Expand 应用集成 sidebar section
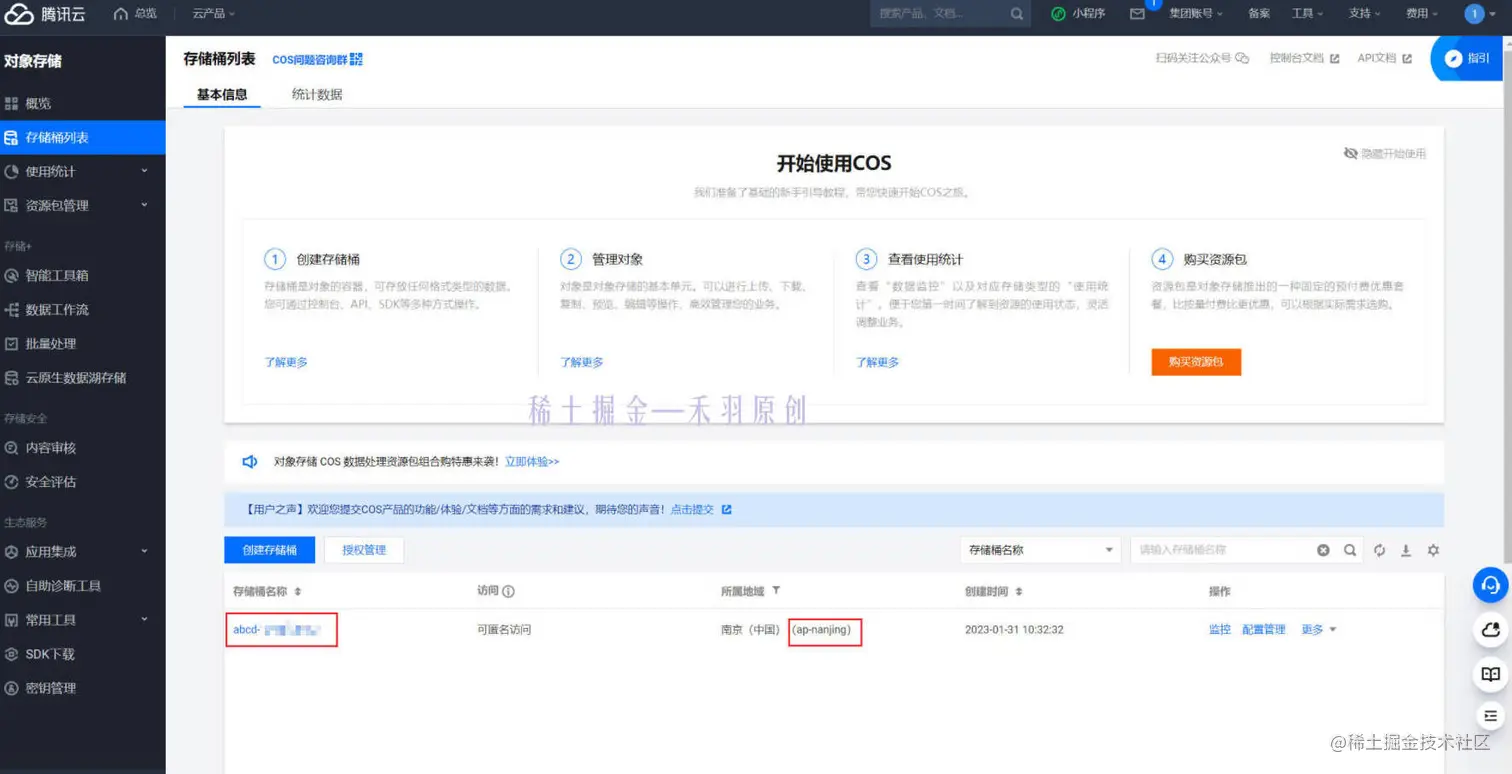Viewport: 1512px width, 774px height. (x=82, y=551)
